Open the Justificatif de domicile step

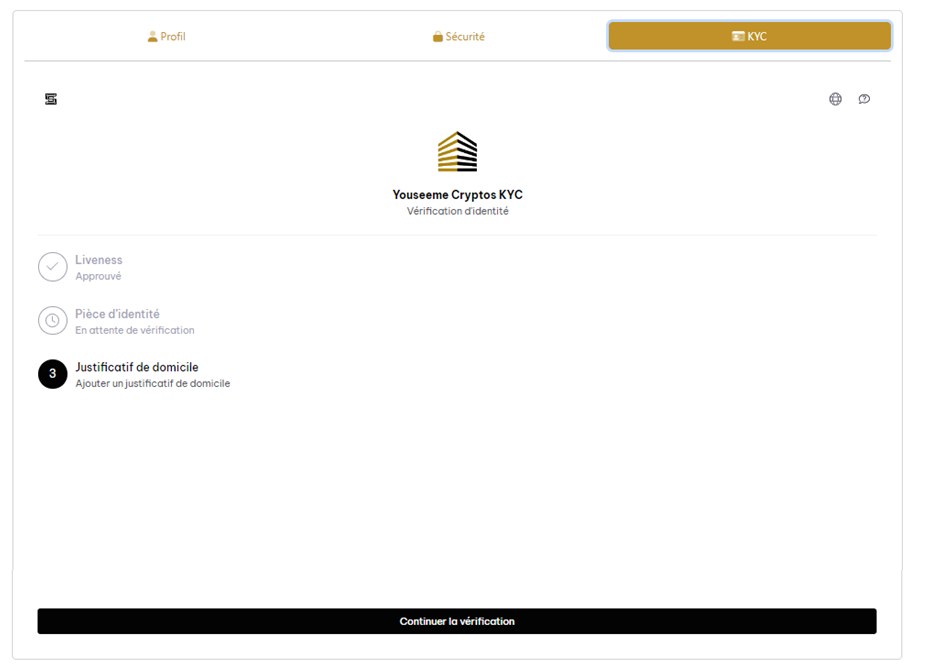coord(137,367)
